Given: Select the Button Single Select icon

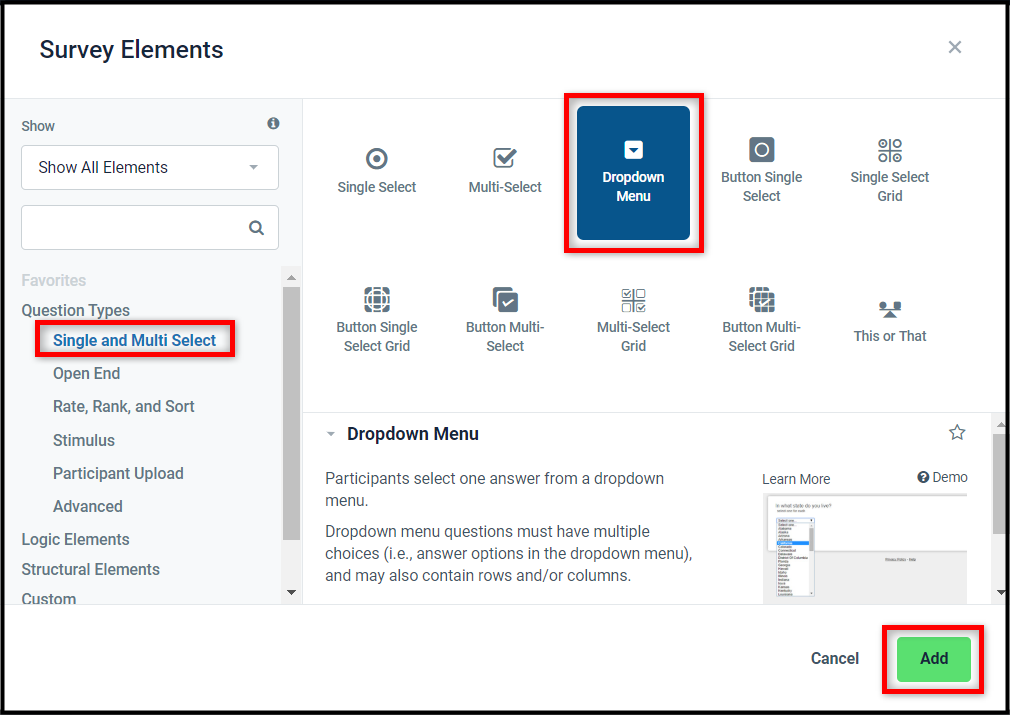Looking at the screenshot, I should tap(761, 149).
